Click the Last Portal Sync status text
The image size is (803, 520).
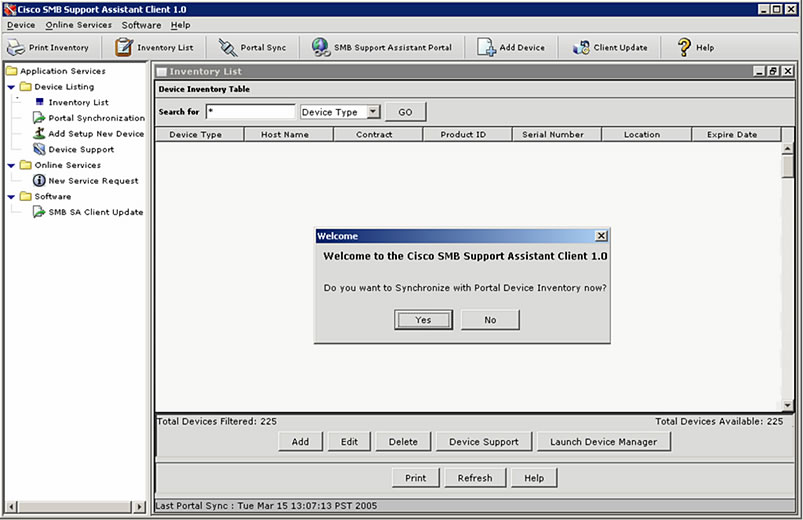[x=266, y=506]
